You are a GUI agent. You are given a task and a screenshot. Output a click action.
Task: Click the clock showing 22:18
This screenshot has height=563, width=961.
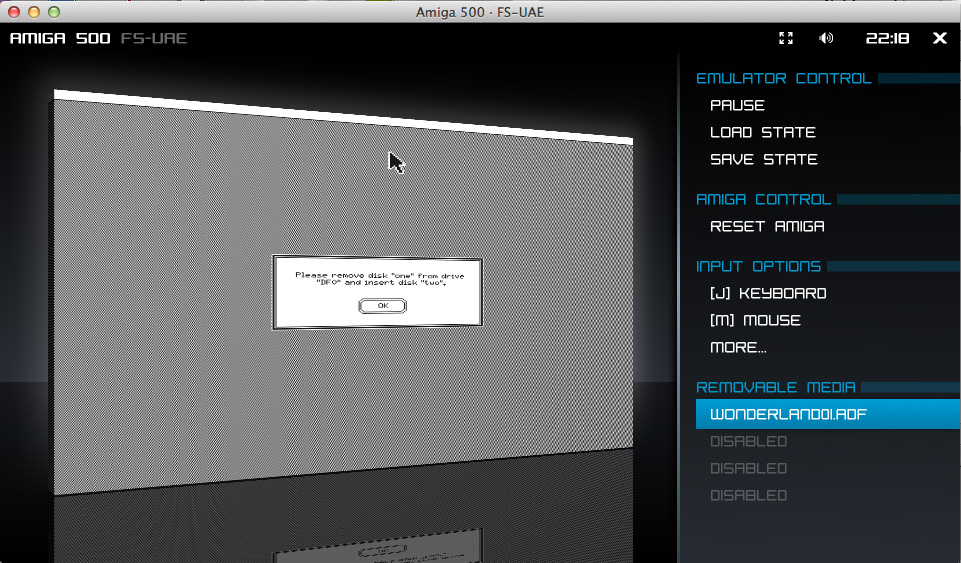pyautogui.click(x=887, y=38)
